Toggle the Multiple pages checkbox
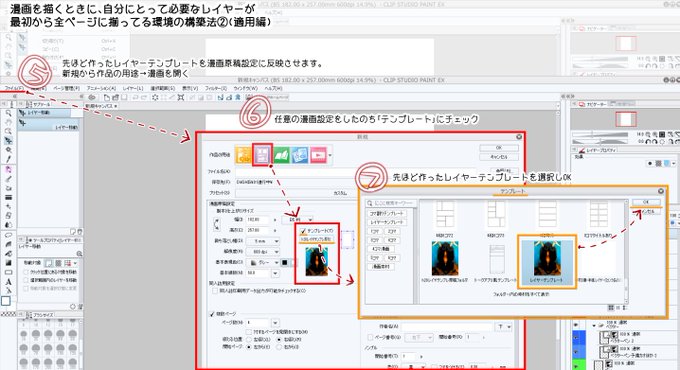Viewport: 680px width, 370px height. pos(212,314)
